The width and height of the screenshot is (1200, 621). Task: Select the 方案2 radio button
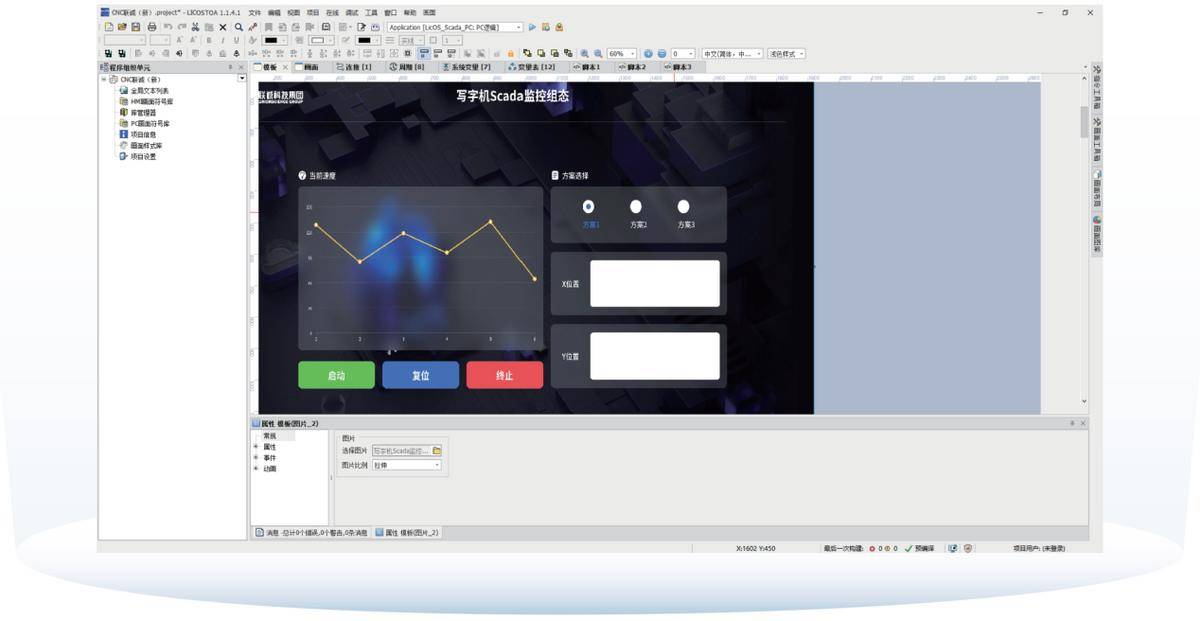(x=636, y=207)
